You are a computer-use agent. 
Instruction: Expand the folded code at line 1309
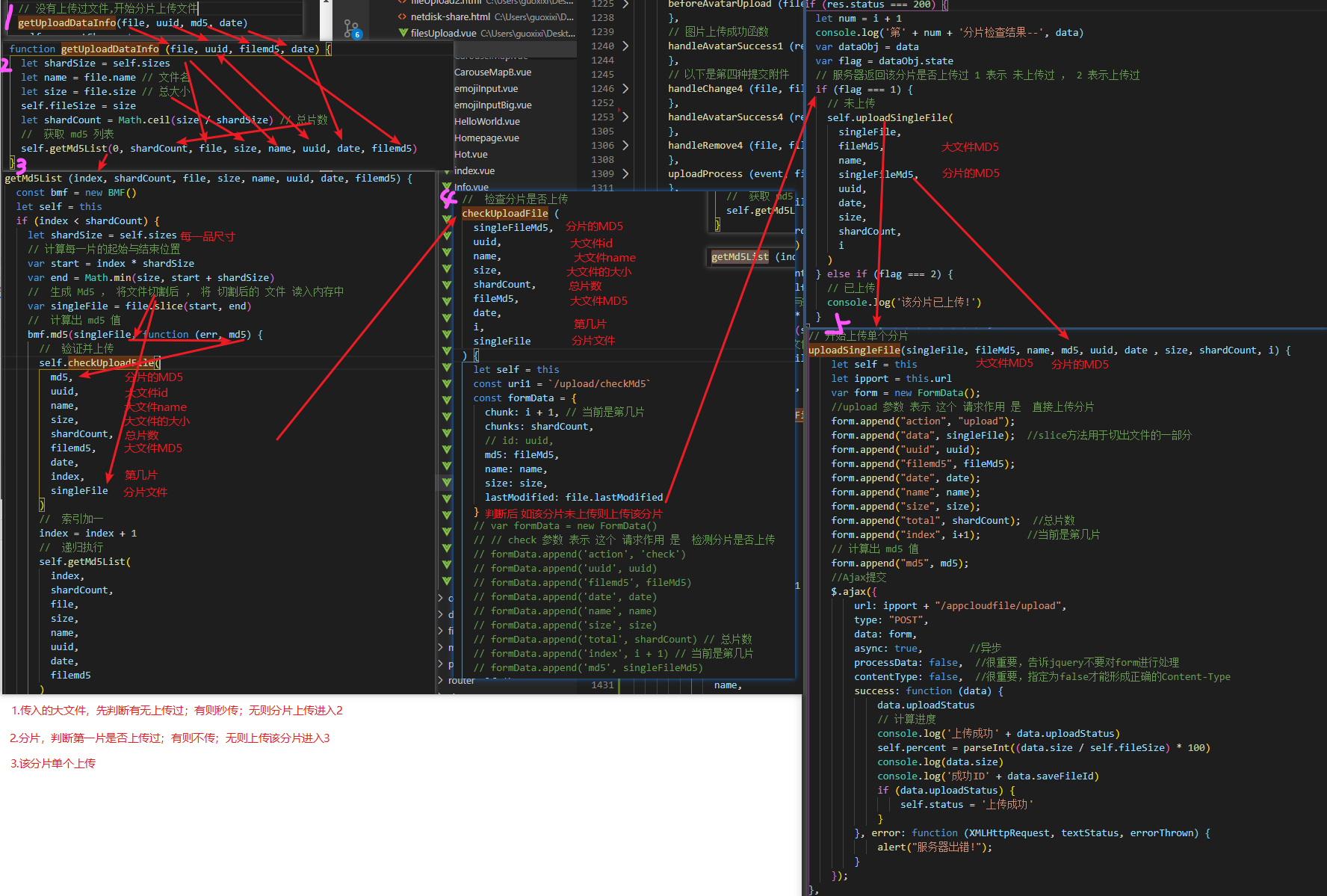[625, 173]
